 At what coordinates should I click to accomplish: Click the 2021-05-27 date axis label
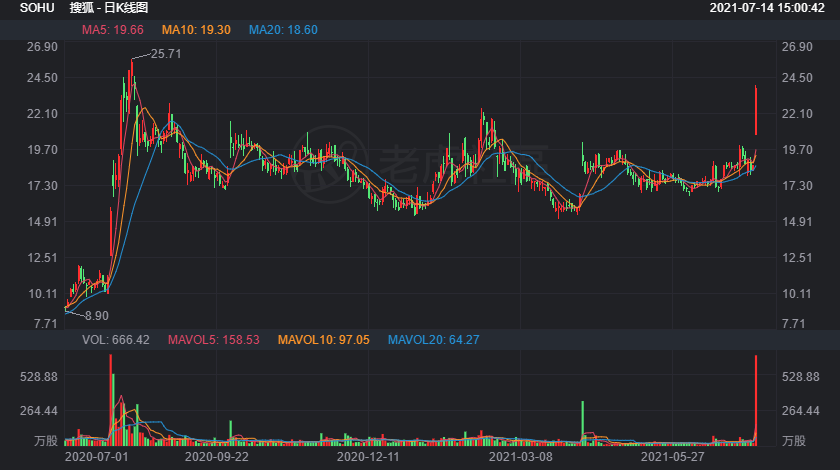tap(672, 457)
